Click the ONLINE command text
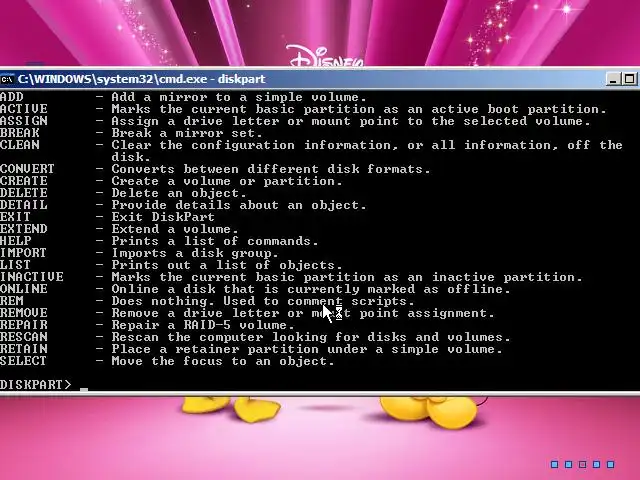Image resolution: width=640 pixels, height=480 pixels. click(x=24, y=289)
